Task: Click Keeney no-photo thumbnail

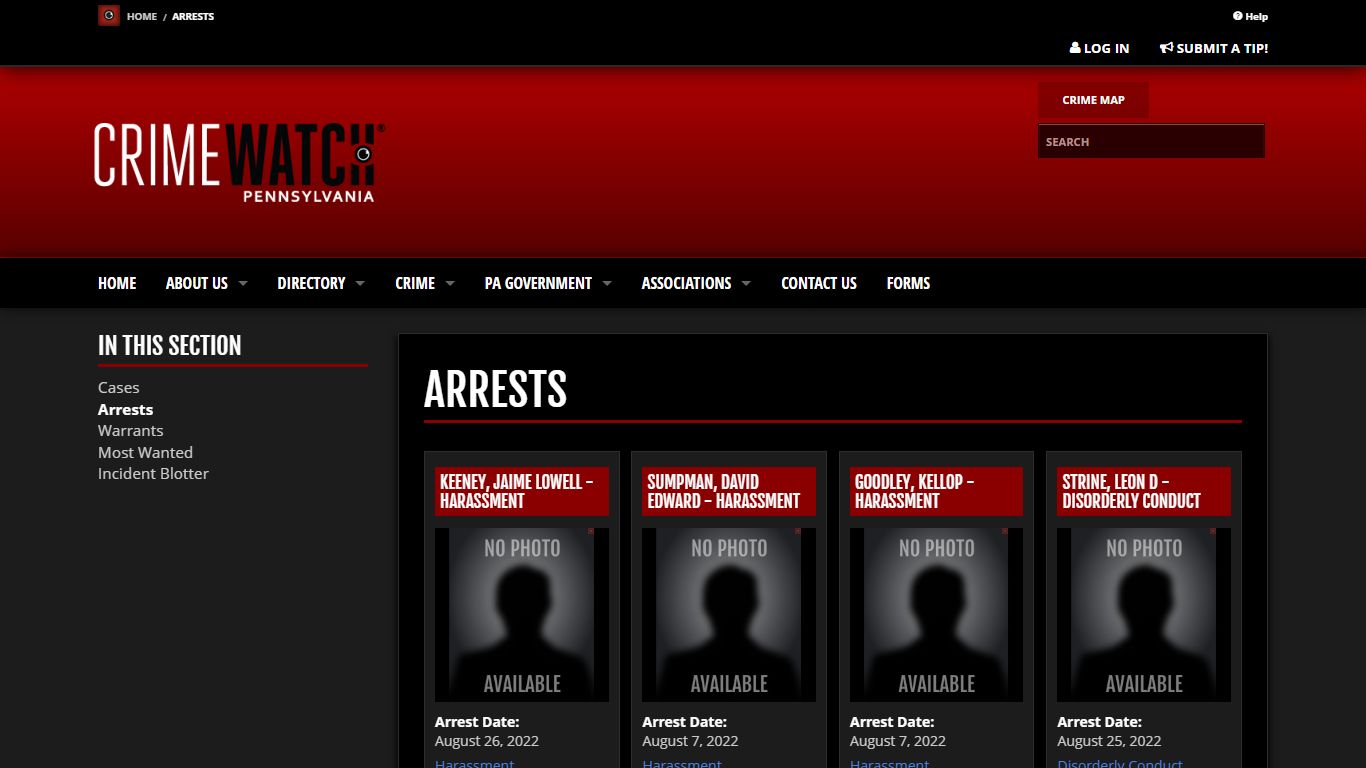Action: pyautogui.click(x=522, y=615)
